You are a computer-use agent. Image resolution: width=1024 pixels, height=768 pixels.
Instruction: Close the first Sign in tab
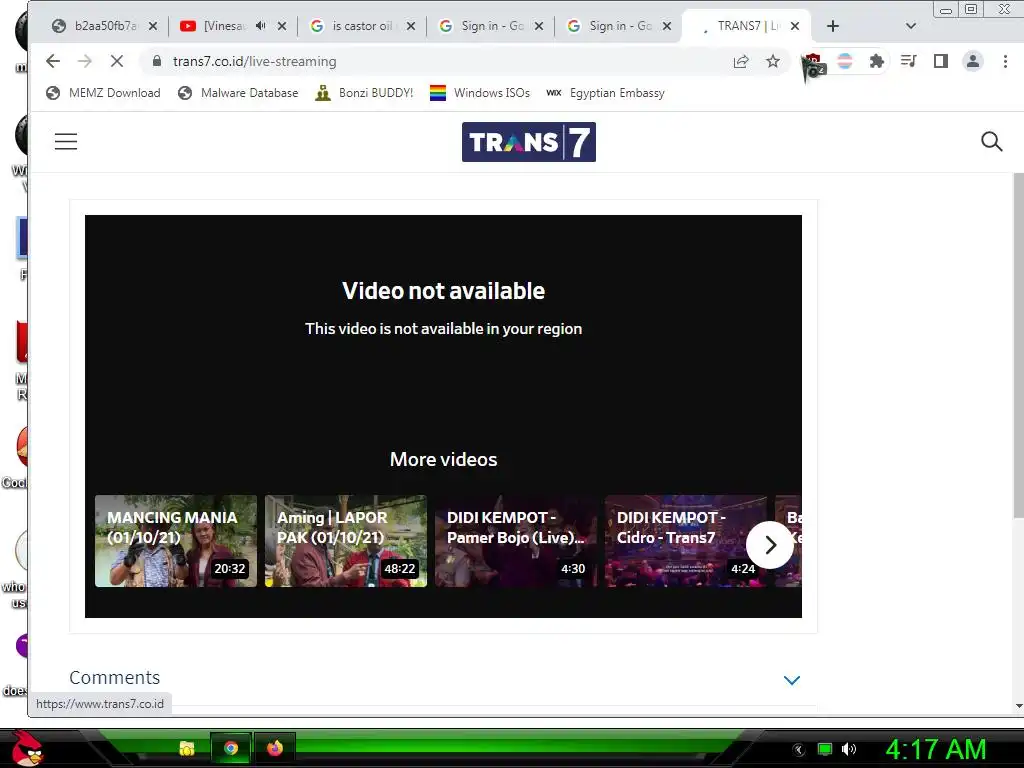539,26
